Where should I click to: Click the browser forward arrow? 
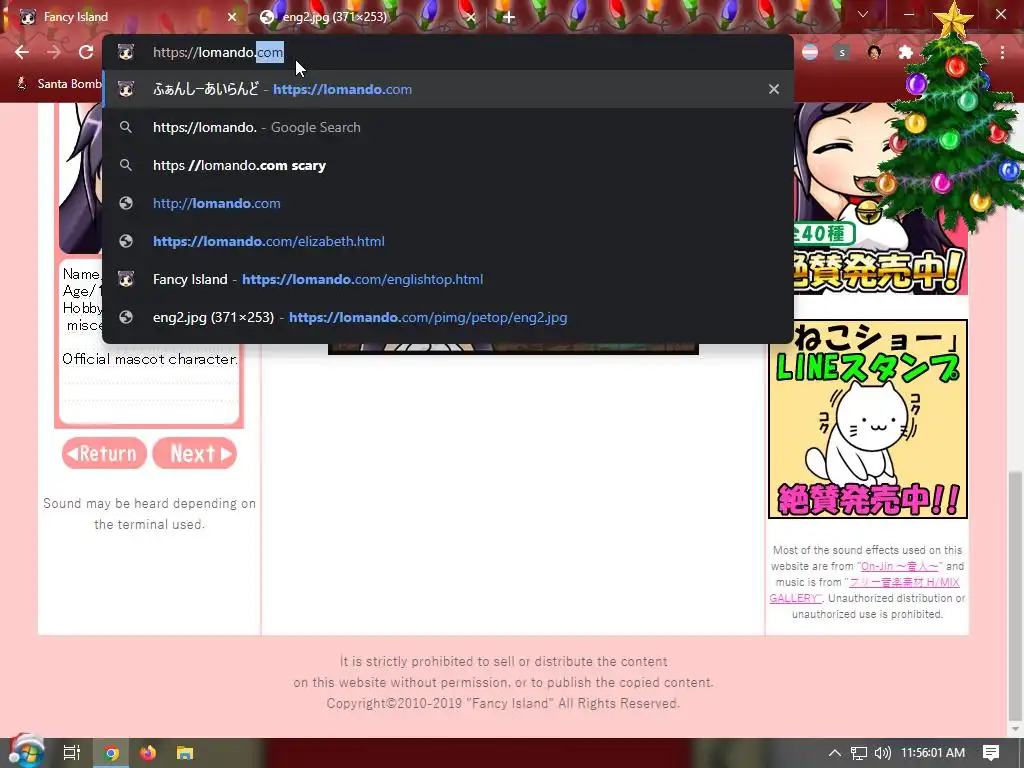(x=54, y=52)
